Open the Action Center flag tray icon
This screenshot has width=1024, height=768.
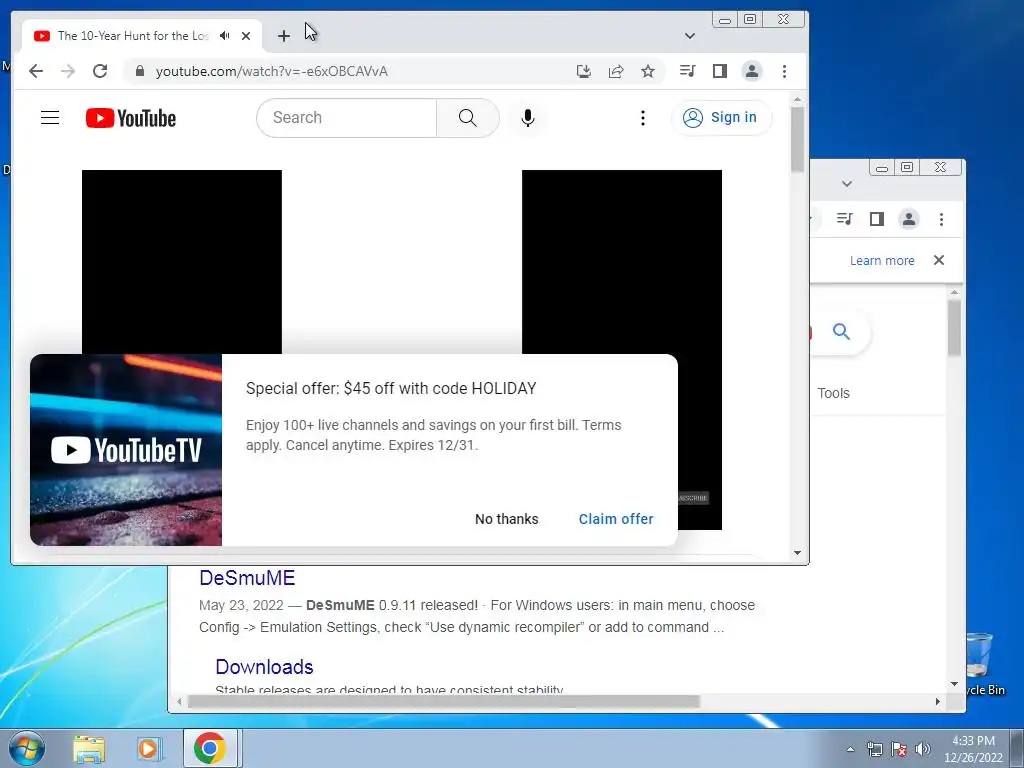click(x=899, y=749)
